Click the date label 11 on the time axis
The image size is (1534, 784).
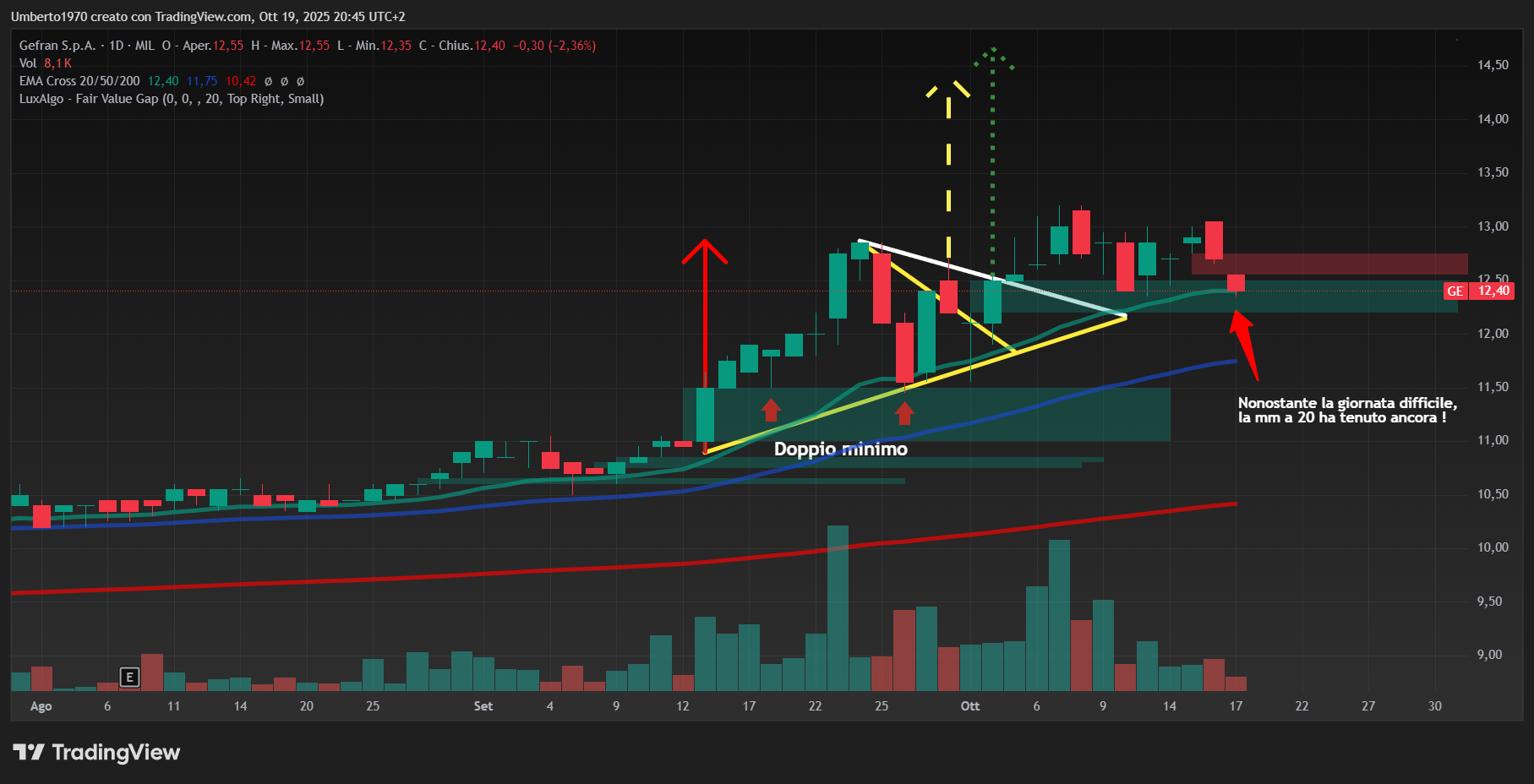[x=173, y=706]
